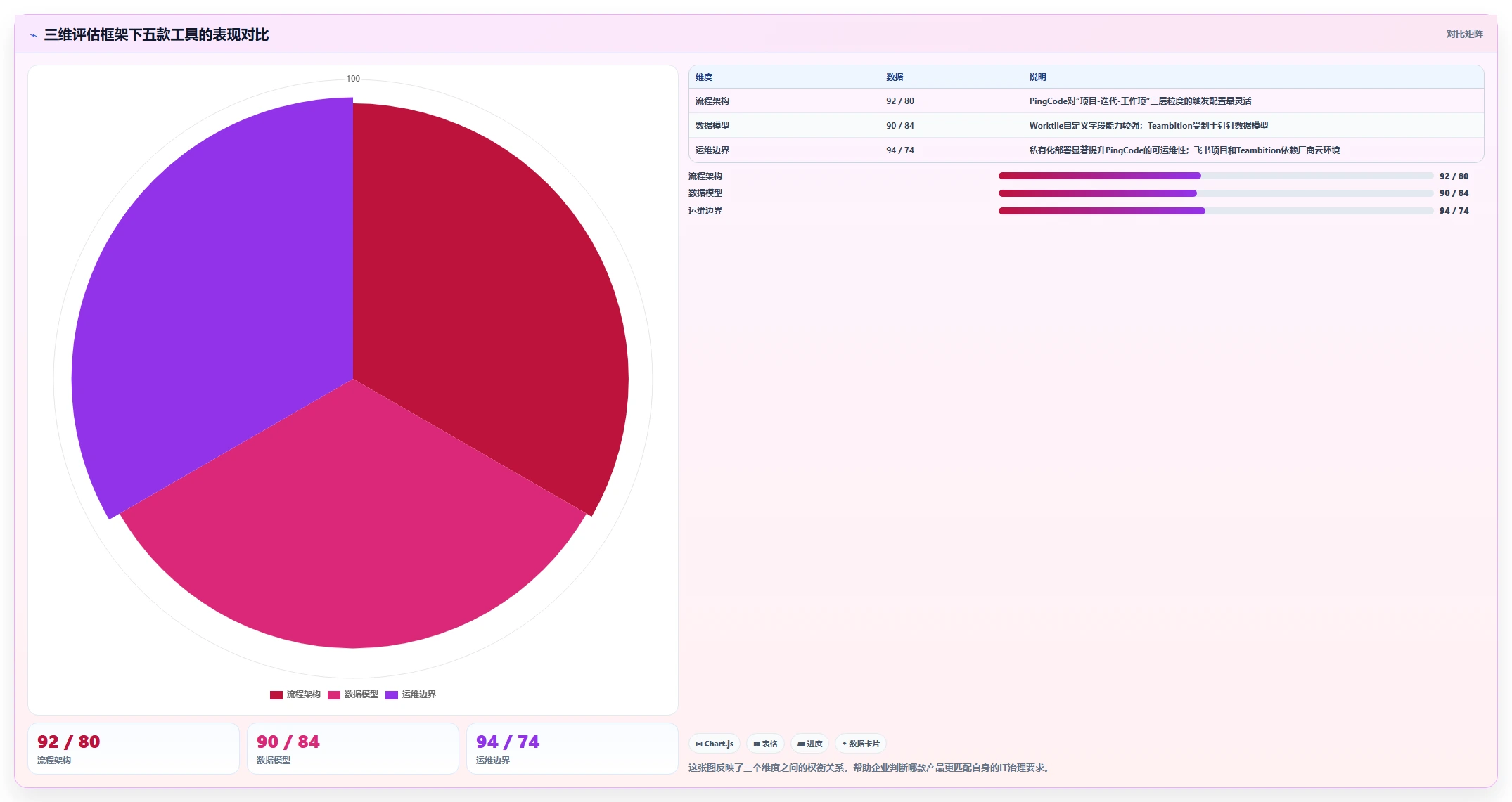Image resolution: width=1512 pixels, height=802 pixels.
Task: Click the 运维边界 progress bar
Action: [x=1215, y=211]
